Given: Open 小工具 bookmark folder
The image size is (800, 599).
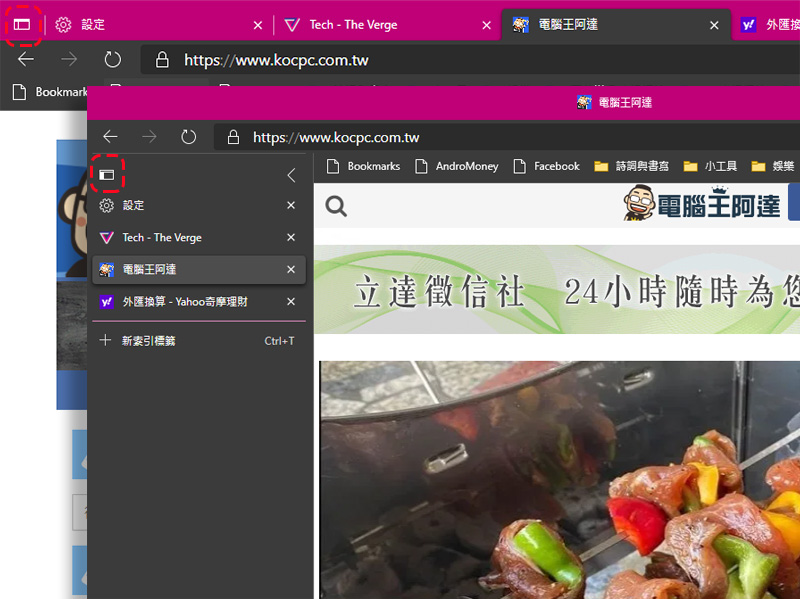Looking at the screenshot, I should pos(710,166).
